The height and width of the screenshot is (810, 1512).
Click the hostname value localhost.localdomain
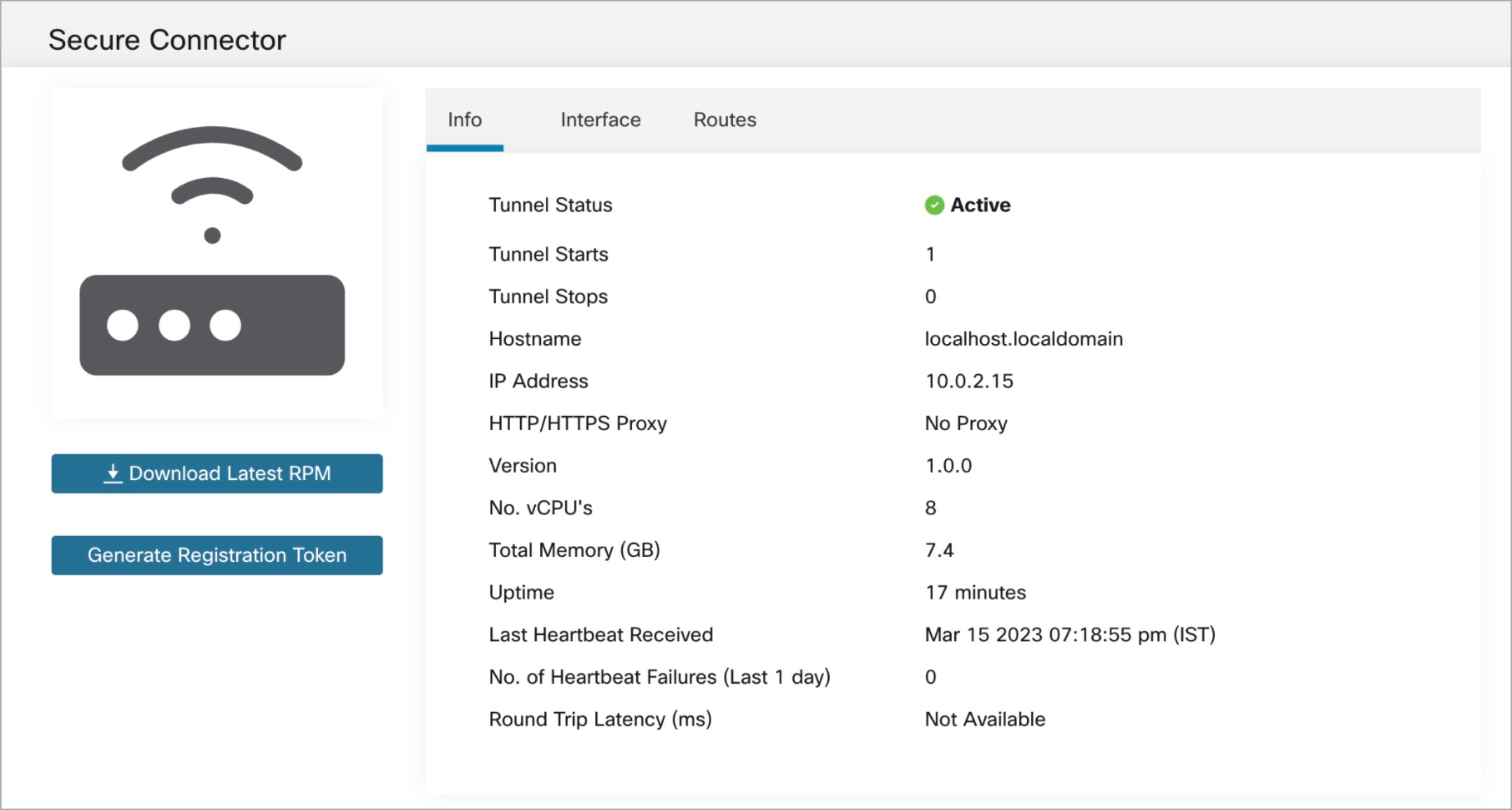1024,338
